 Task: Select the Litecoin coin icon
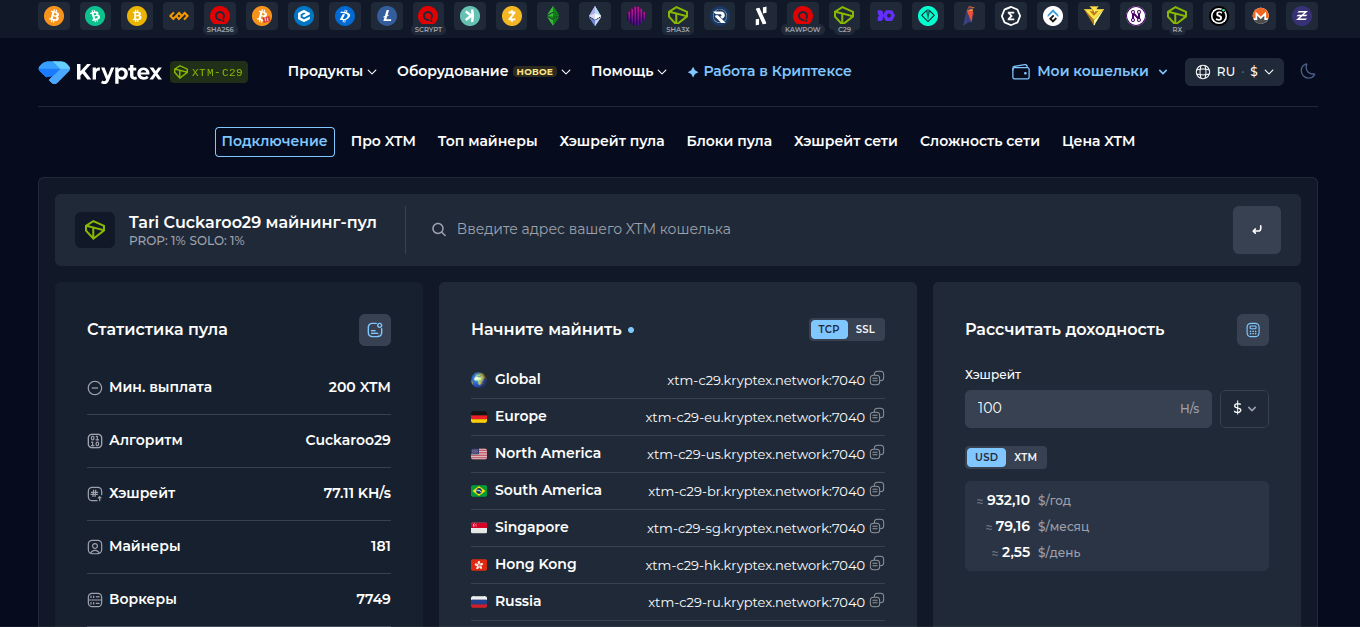pyautogui.click(x=387, y=16)
